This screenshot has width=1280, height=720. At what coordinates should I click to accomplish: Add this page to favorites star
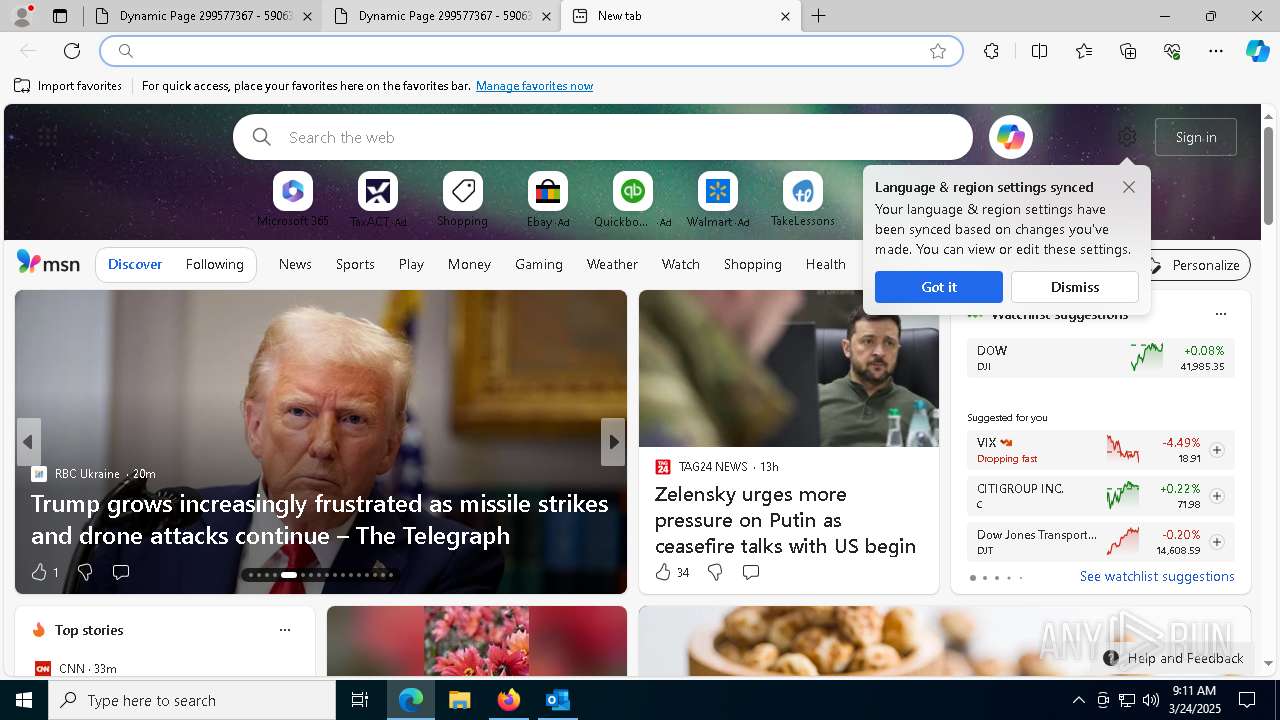tap(938, 51)
